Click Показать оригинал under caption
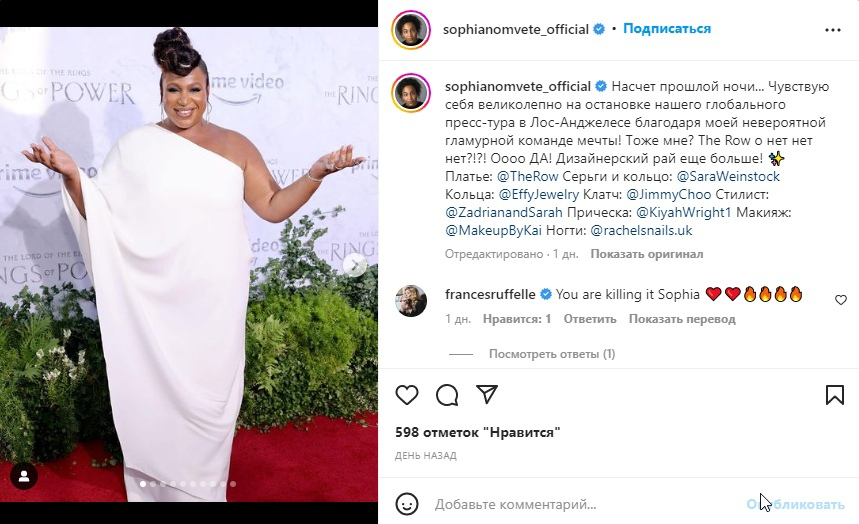 tap(647, 254)
